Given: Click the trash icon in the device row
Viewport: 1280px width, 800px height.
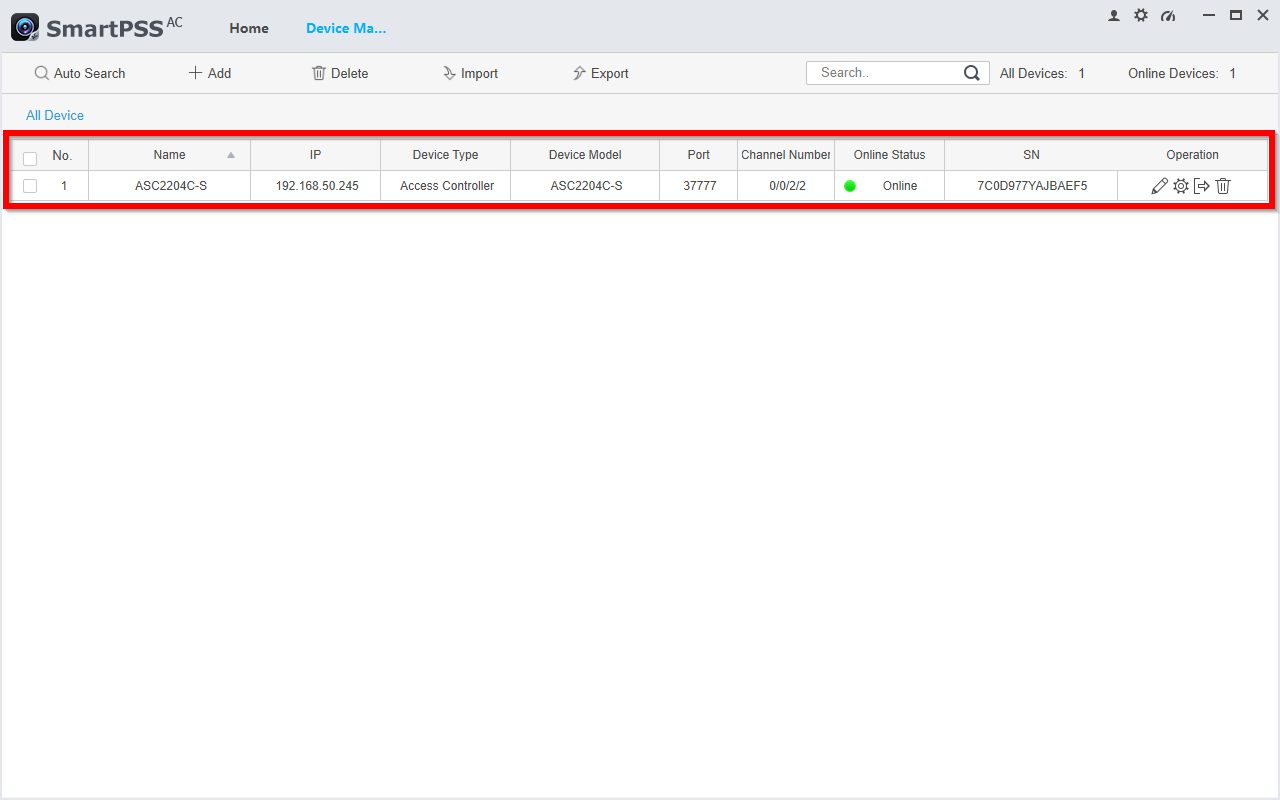Looking at the screenshot, I should click(x=1223, y=186).
